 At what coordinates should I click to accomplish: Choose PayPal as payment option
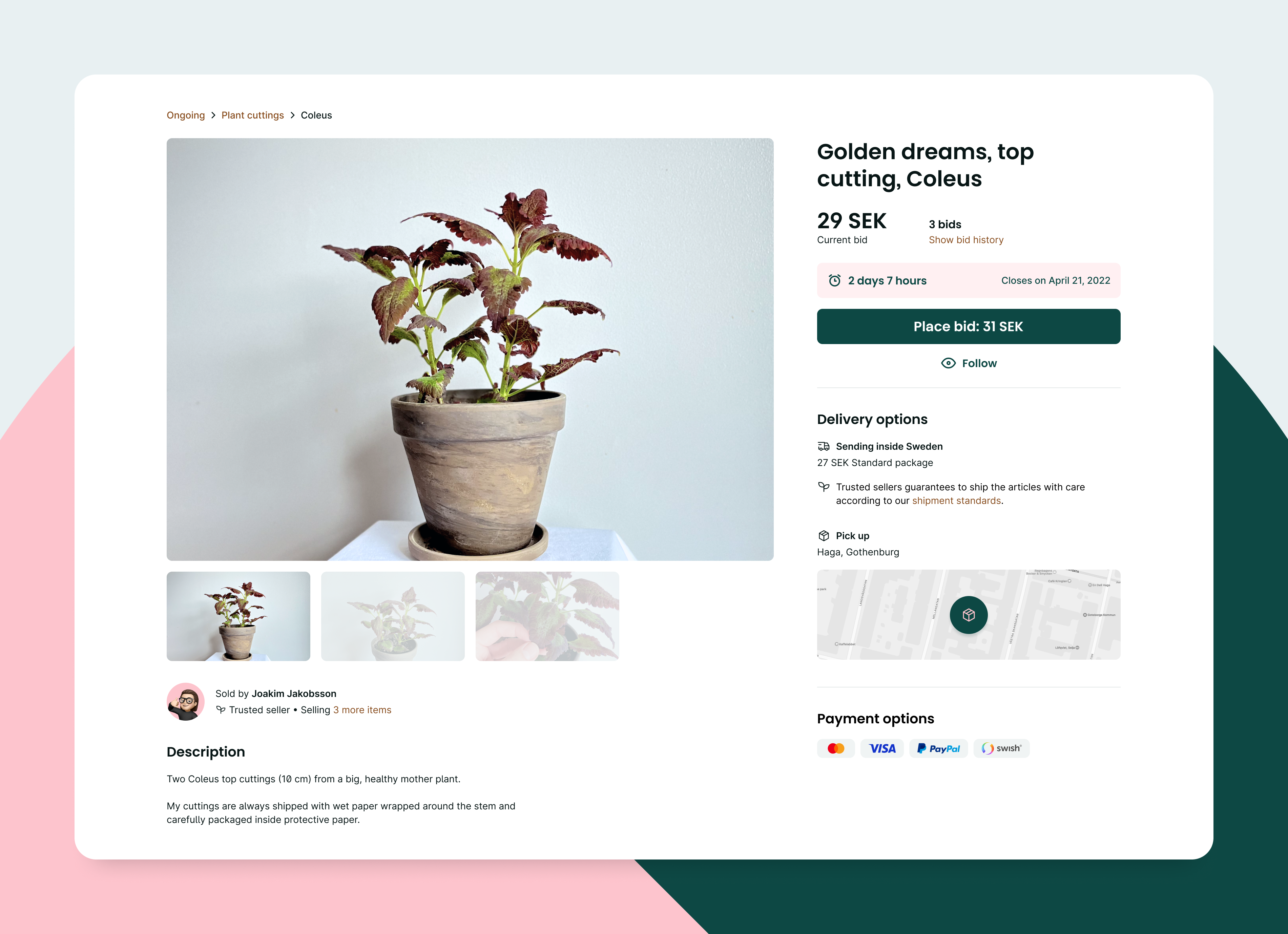pos(938,748)
